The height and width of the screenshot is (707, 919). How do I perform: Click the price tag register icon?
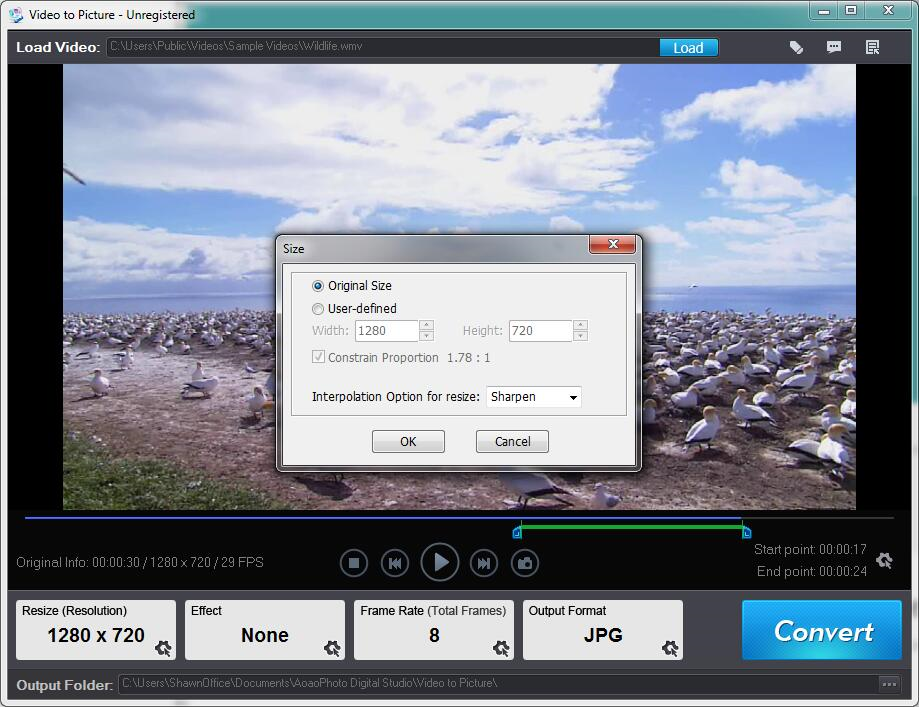[x=796, y=47]
